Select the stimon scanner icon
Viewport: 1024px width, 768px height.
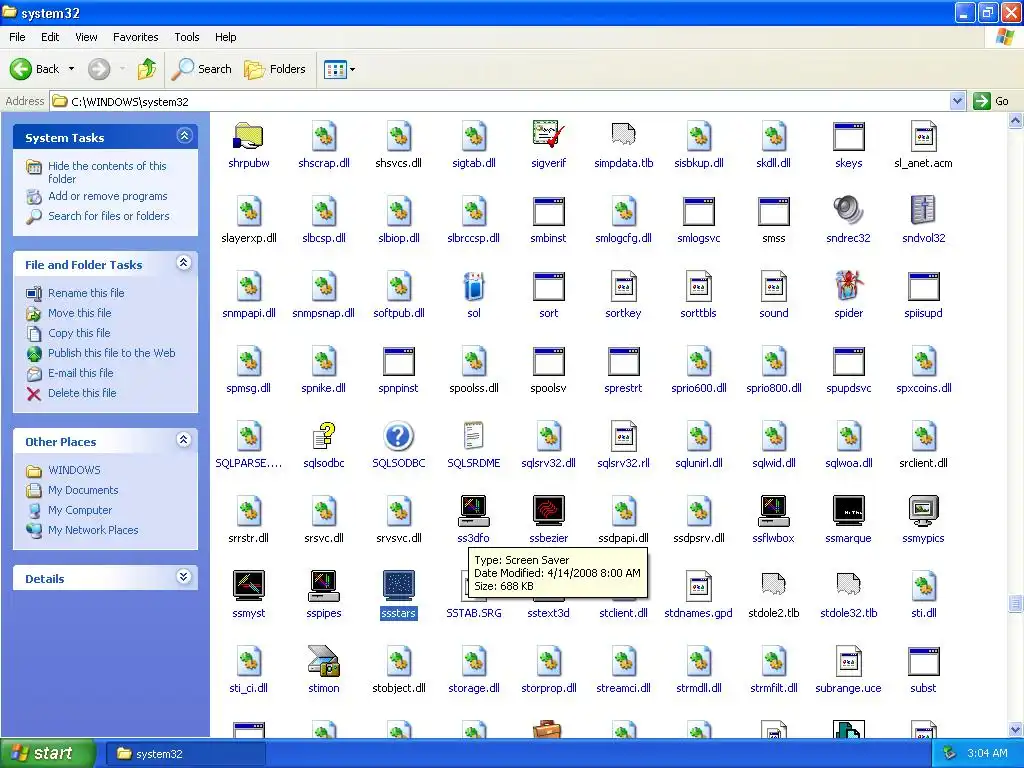pos(324,662)
